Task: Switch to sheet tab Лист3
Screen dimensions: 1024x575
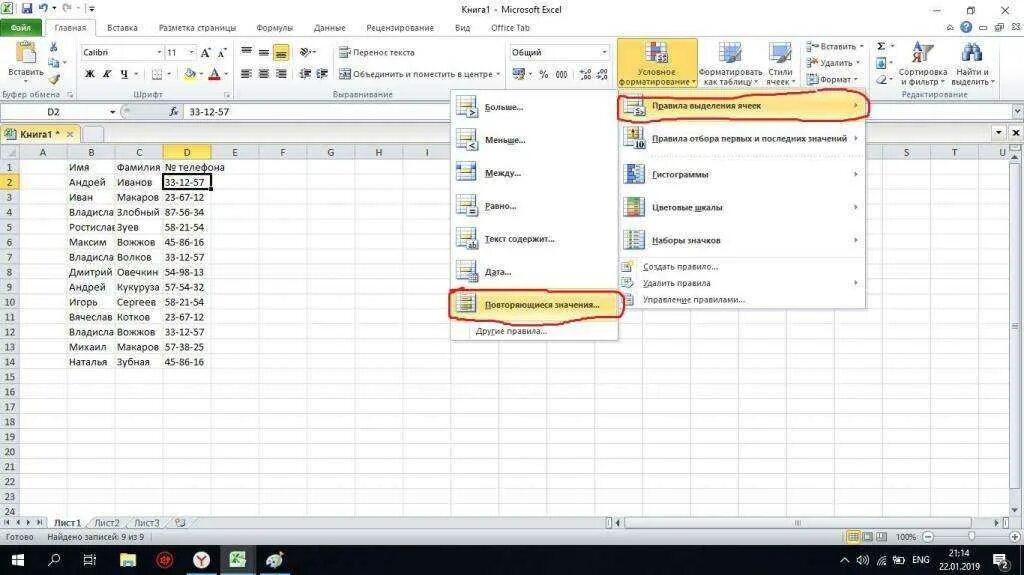Action: (x=147, y=523)
